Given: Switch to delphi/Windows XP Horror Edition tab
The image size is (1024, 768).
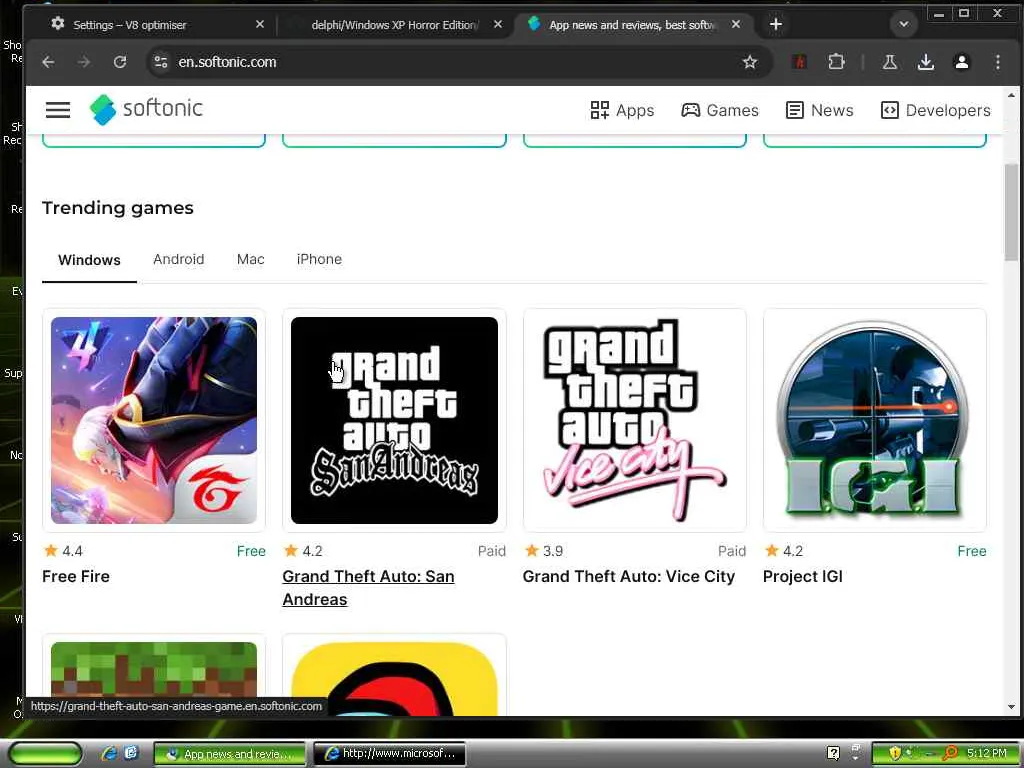Looking at the screenshot, I should tap(394, 24).
